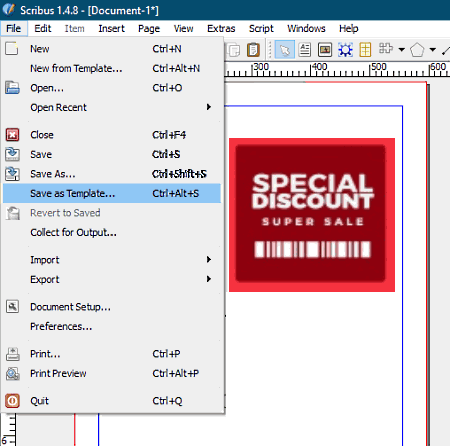Select the Insert Shape tool
Image resolution: width=450 pixels, height=446 pixels.
(x=386, y=49)
